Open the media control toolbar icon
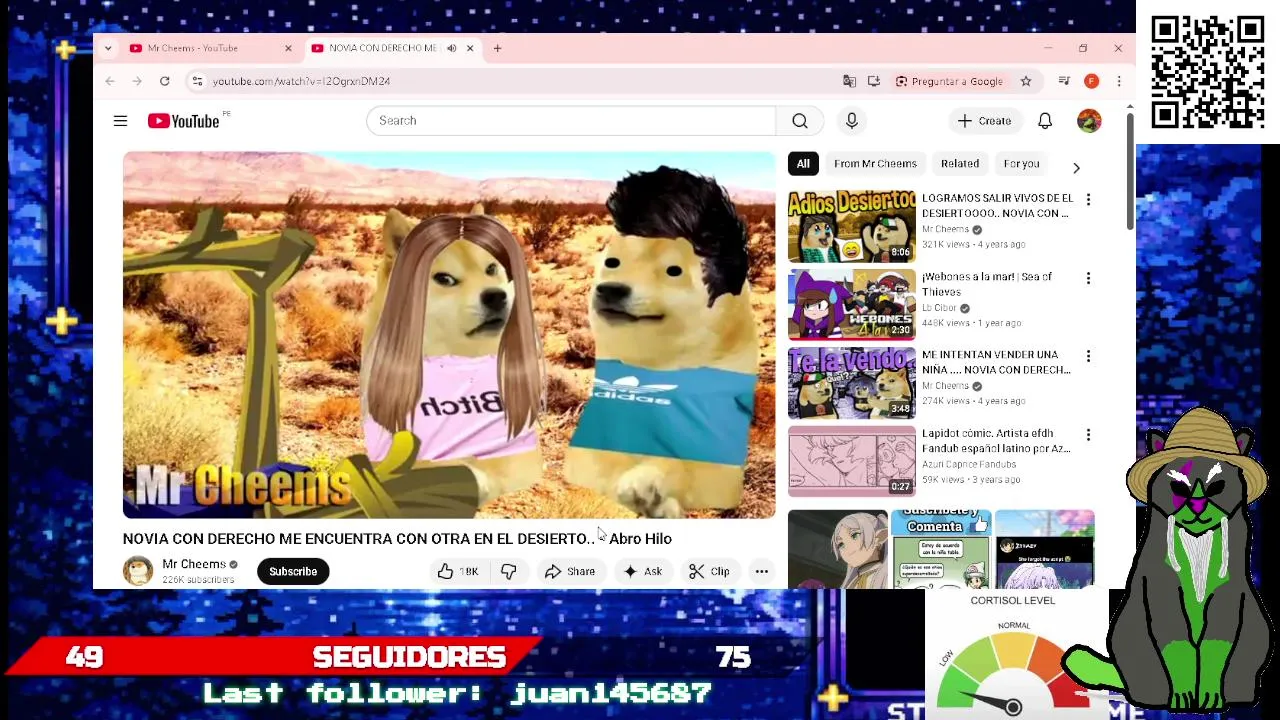 [x=1064, y=81]
